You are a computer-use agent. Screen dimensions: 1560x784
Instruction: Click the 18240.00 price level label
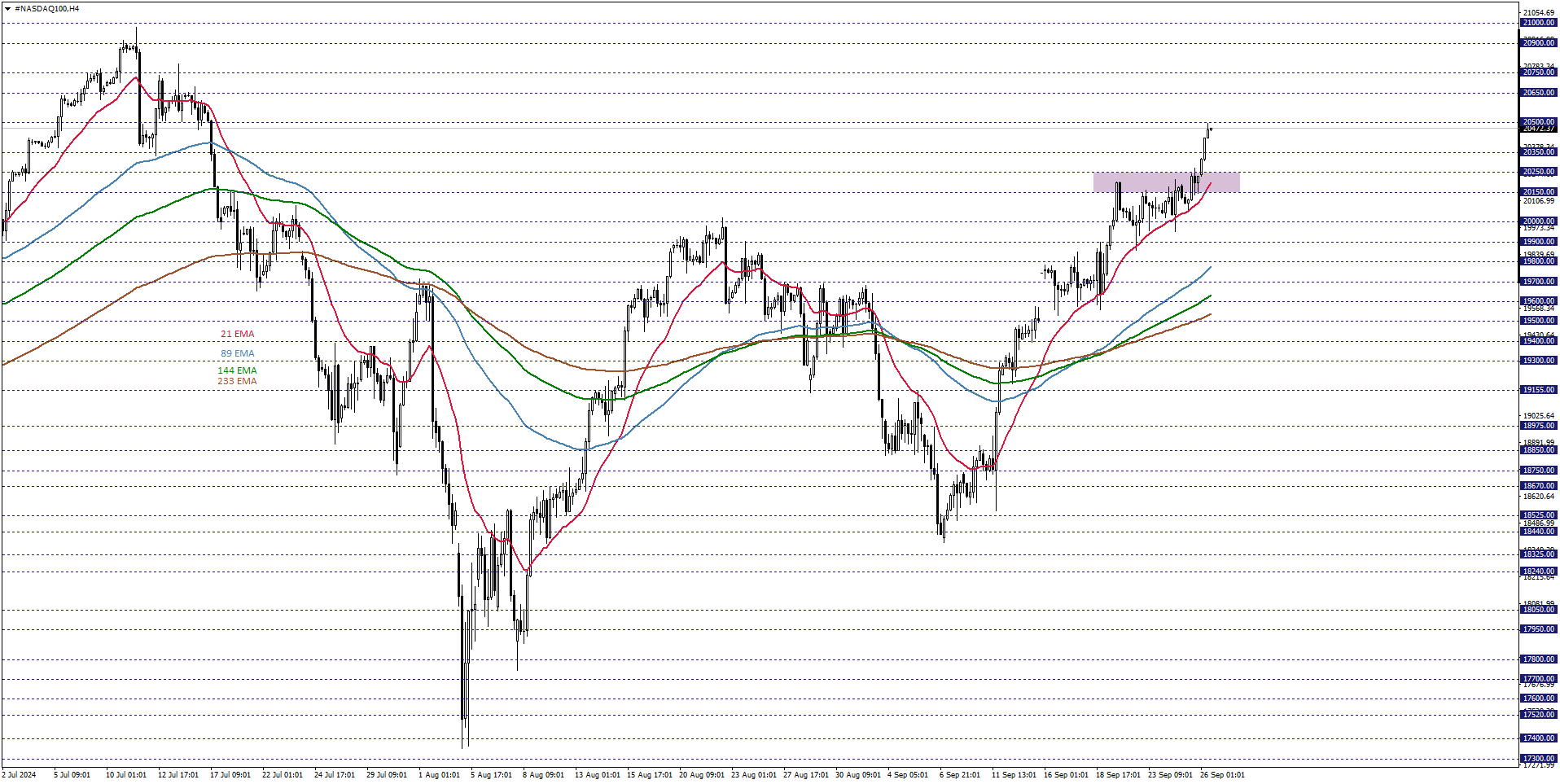pos(1539,572)
